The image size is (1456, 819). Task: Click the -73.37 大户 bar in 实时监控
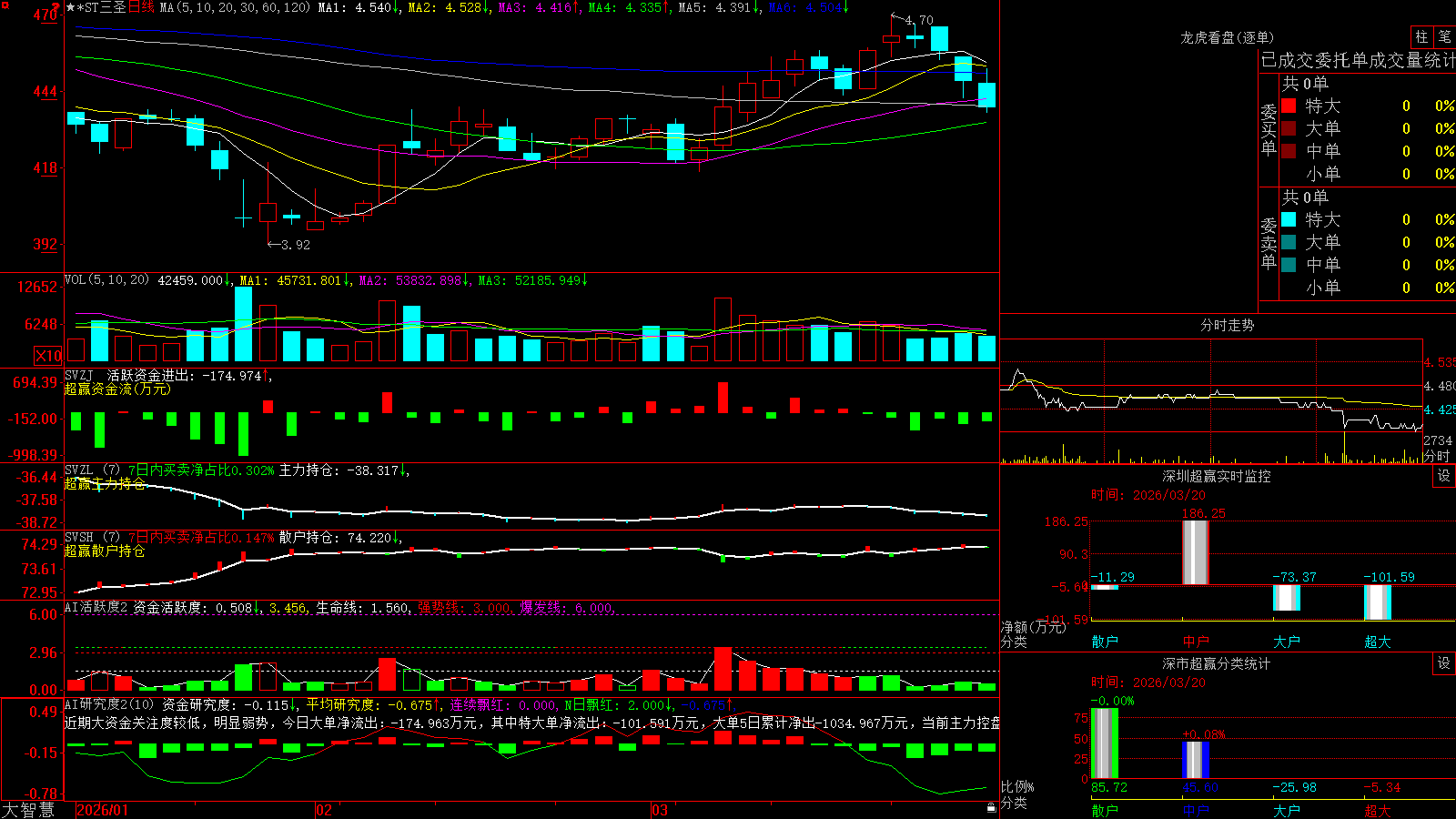pyautogui.click(x=1286, y=598)
